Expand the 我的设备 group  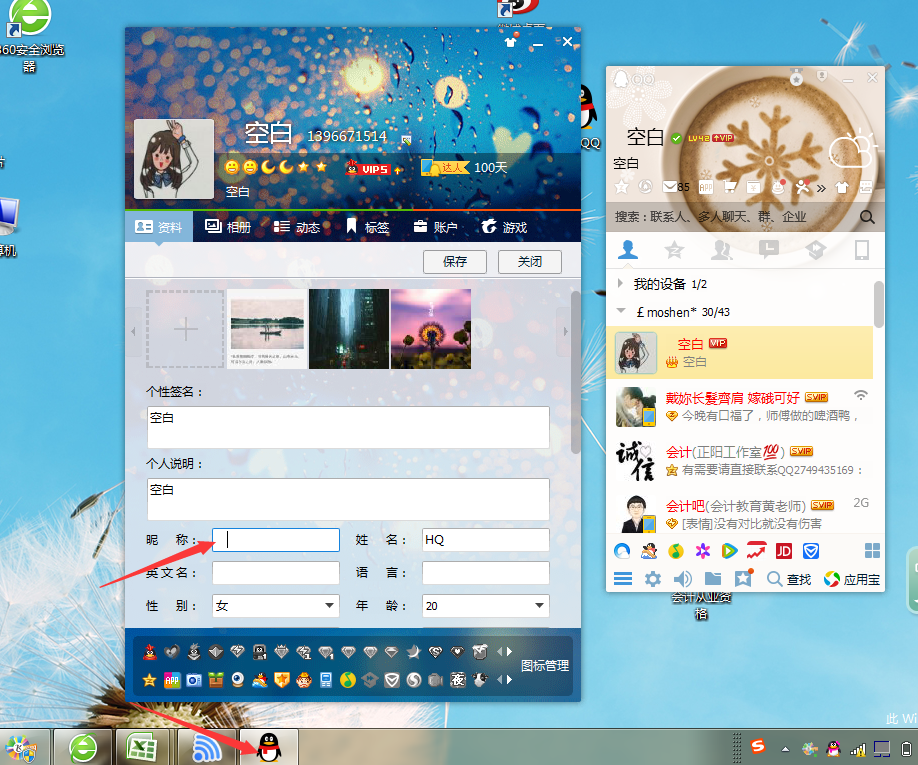pyautogui.click(x=621, y=285)
